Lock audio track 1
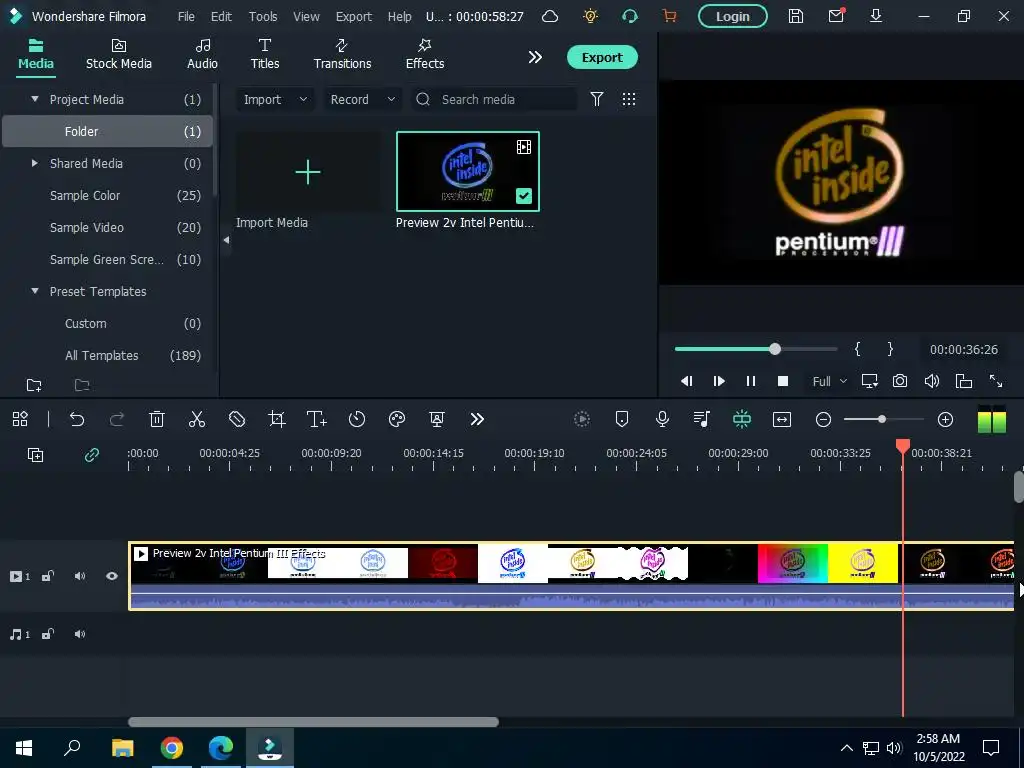 pos(48,634)
